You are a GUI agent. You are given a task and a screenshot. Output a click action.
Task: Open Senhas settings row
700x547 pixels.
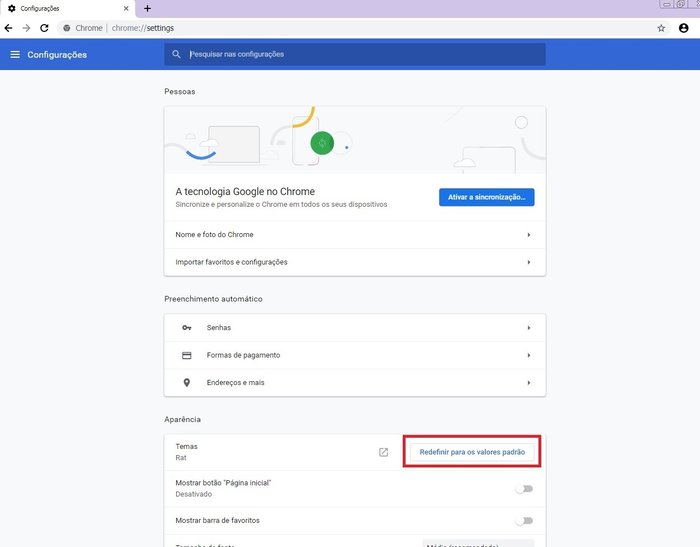tap(355, 328)
